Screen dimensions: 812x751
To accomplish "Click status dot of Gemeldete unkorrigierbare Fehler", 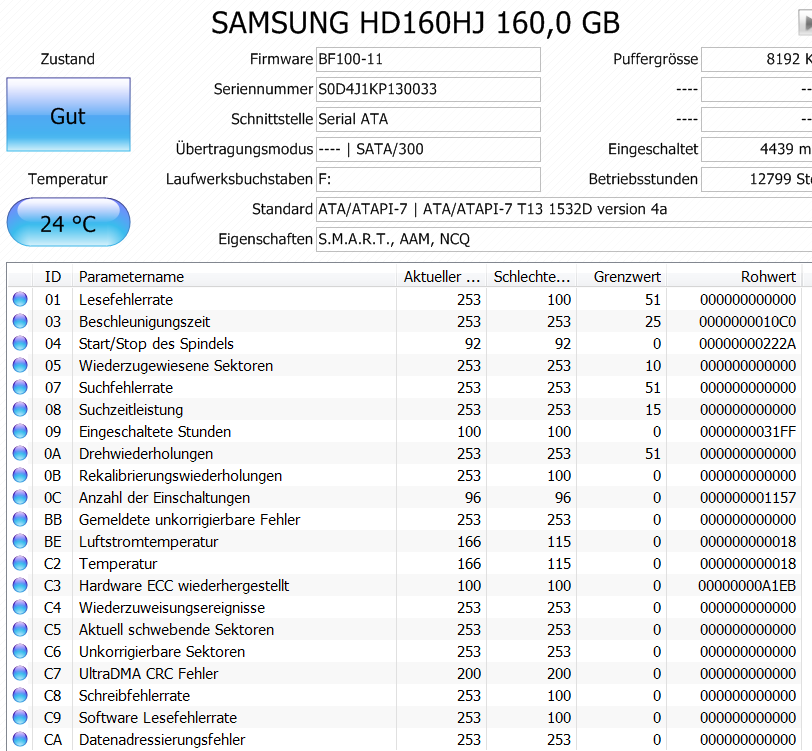I will click(20, 519).
